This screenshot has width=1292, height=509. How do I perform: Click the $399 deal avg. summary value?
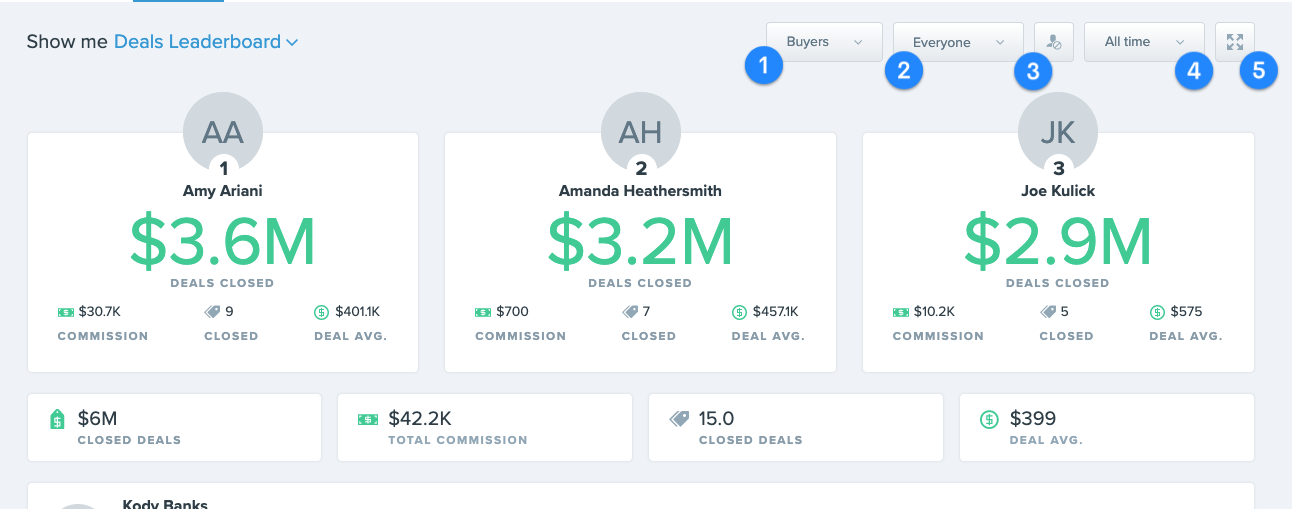pyautogui.click(x=1033, y=419)
